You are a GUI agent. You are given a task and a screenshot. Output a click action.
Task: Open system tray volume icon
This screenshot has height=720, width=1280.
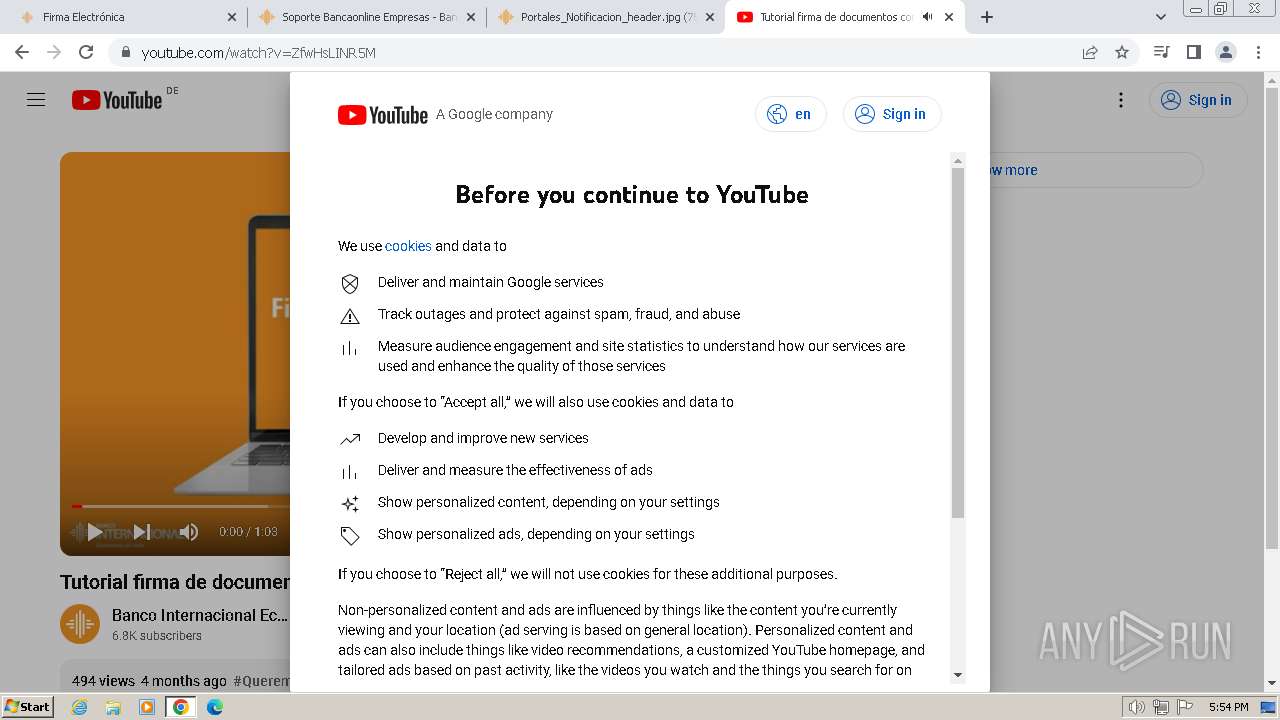[1137, 707]
